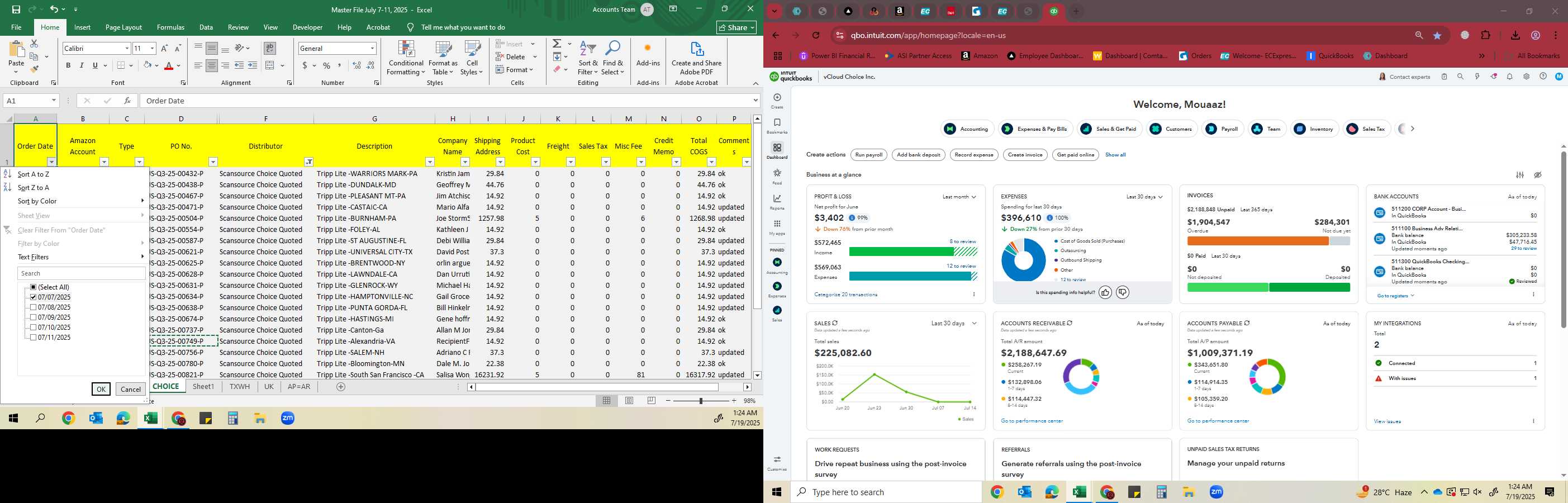
Task: Expand Text Filters submenu
Action: [81, 257]
